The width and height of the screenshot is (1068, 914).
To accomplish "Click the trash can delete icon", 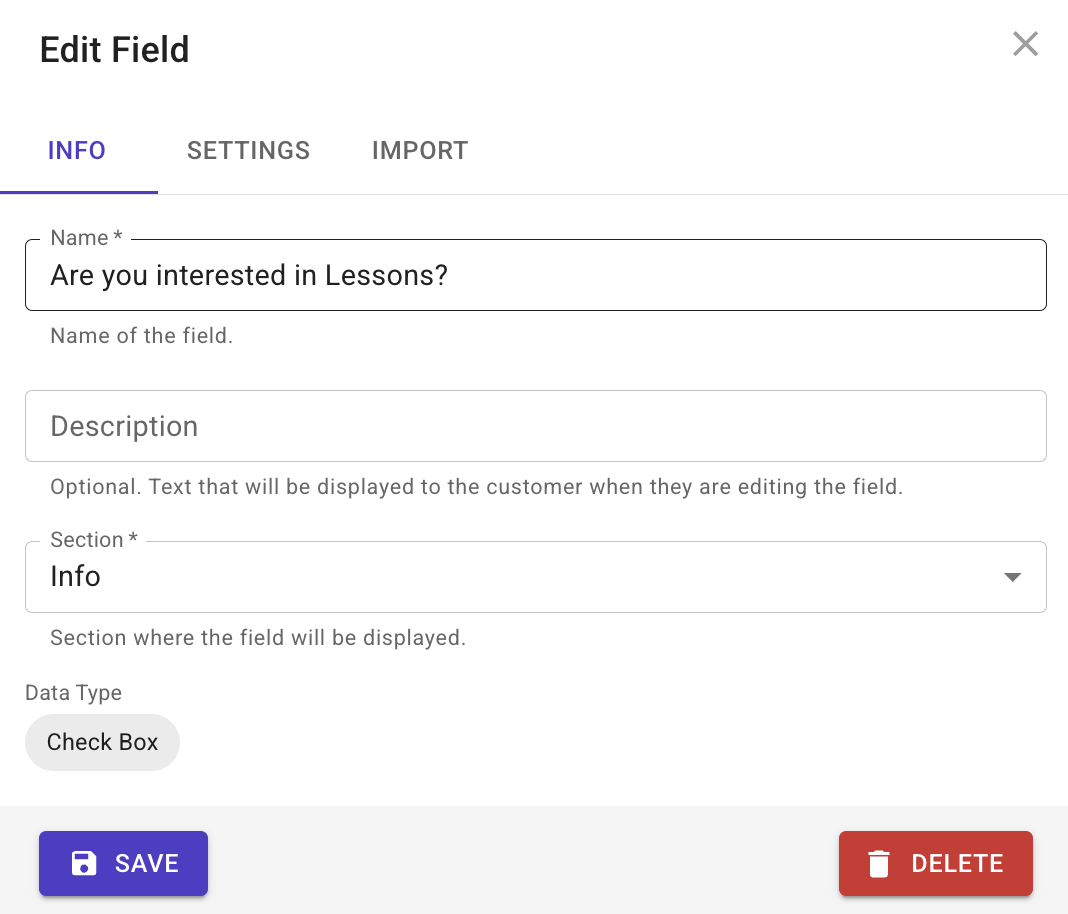I will [879, 863].
